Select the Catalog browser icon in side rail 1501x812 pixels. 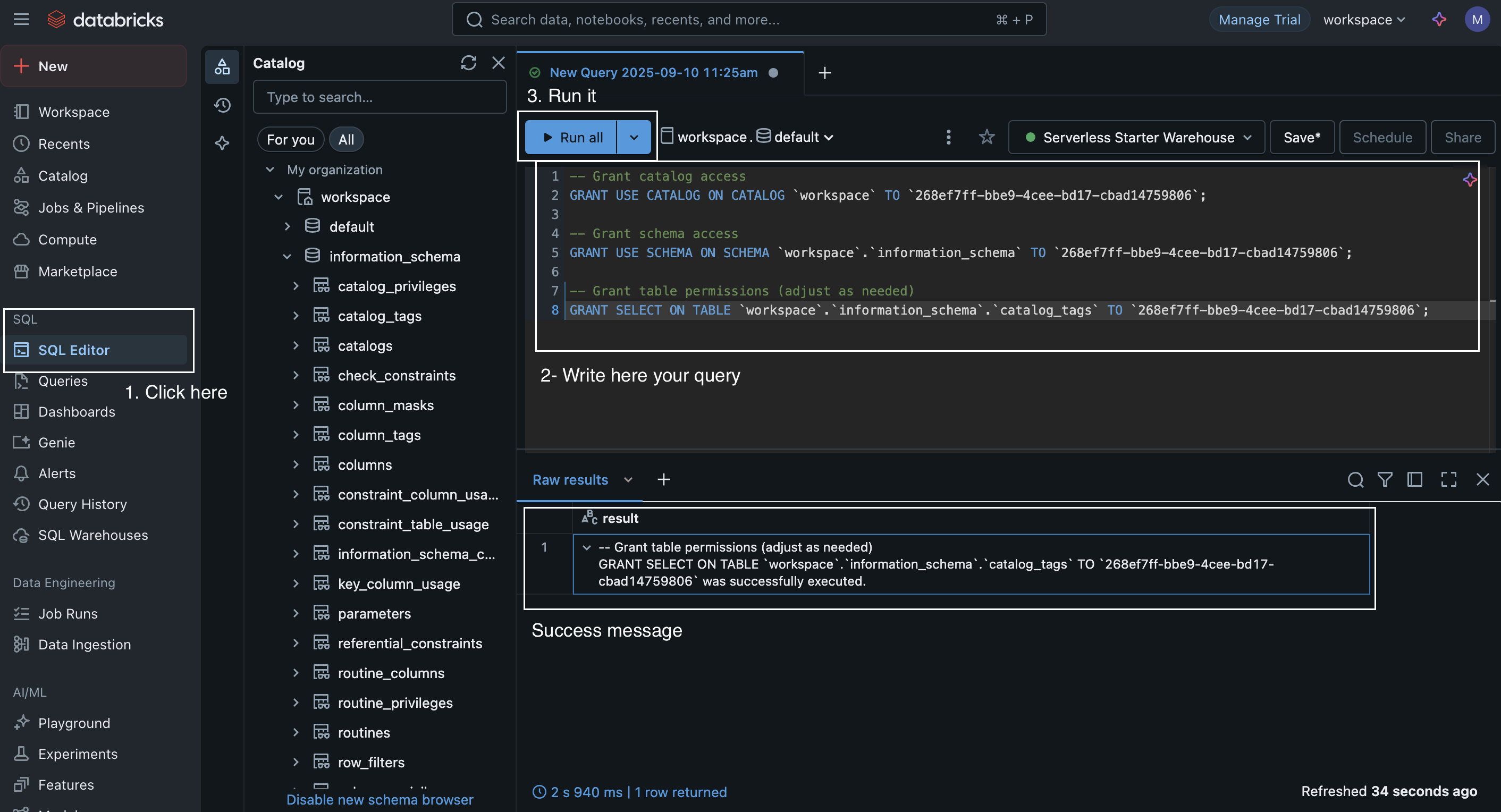[222, 66]
